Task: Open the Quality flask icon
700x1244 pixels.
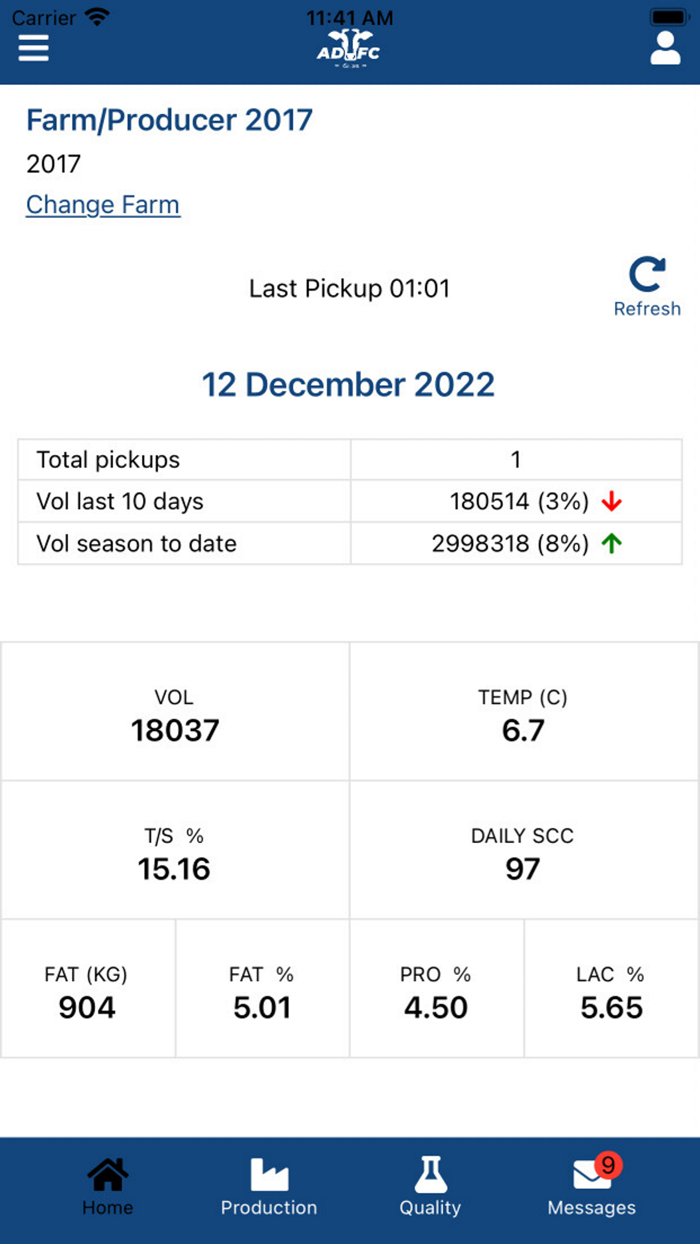Action: pos(430,1175)
